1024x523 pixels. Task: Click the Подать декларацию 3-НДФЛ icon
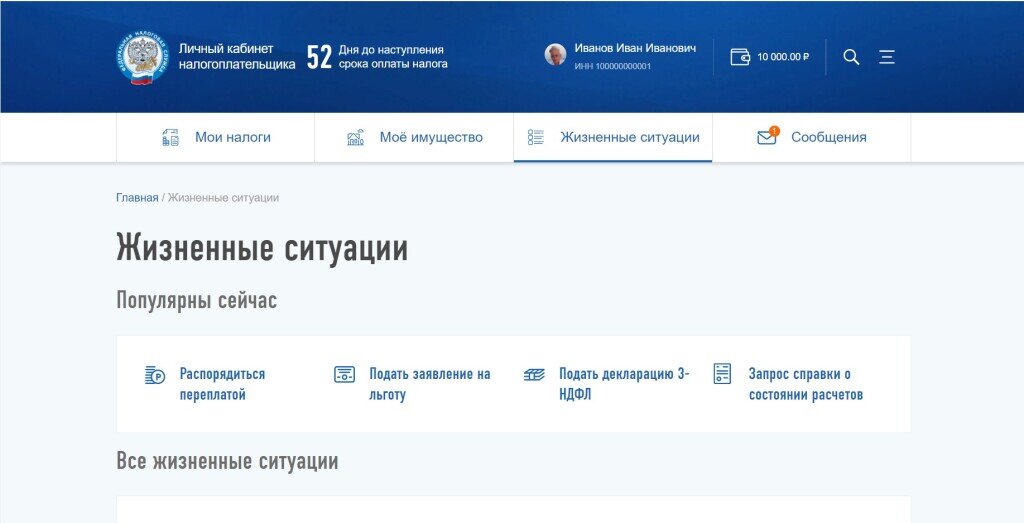[534, 375]
